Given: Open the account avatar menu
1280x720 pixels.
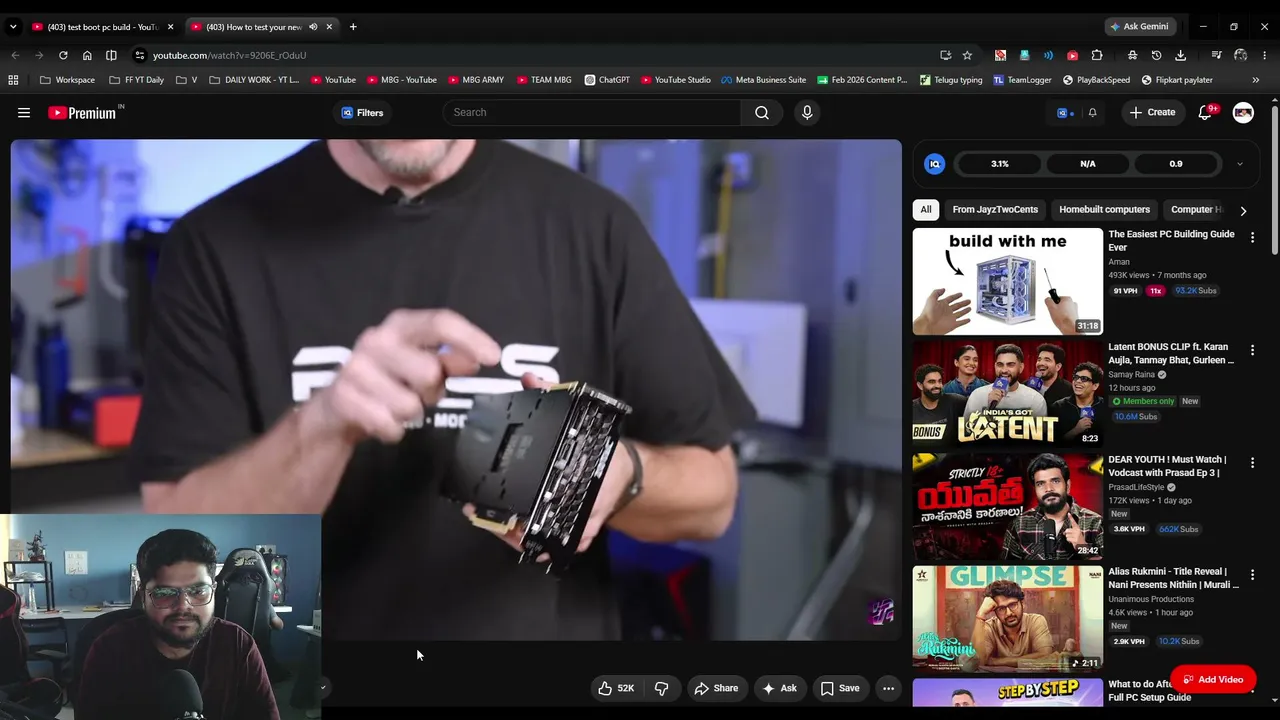Looking at the screenshot, I should click(x=1243, y=113).
